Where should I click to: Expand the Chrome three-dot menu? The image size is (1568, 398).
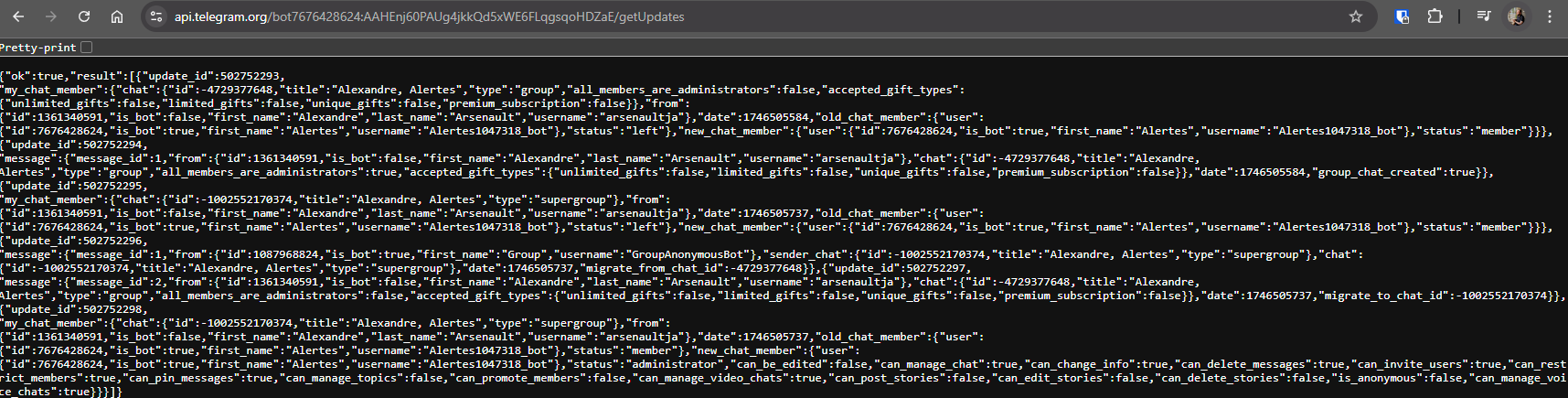1550,16
